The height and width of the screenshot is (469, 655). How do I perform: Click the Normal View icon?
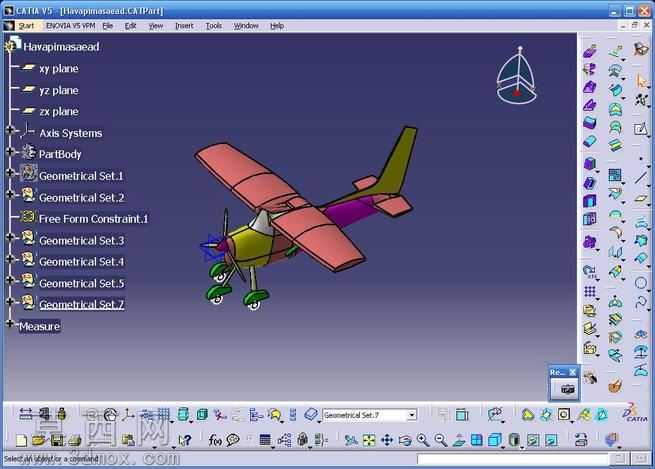[459, 440]
